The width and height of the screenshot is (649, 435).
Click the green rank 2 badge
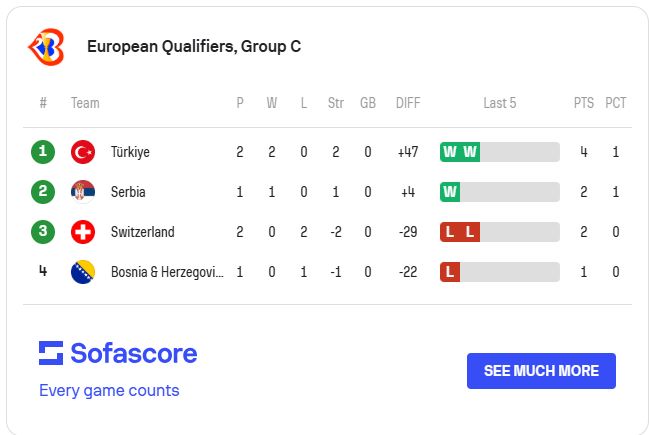point(43,192)
